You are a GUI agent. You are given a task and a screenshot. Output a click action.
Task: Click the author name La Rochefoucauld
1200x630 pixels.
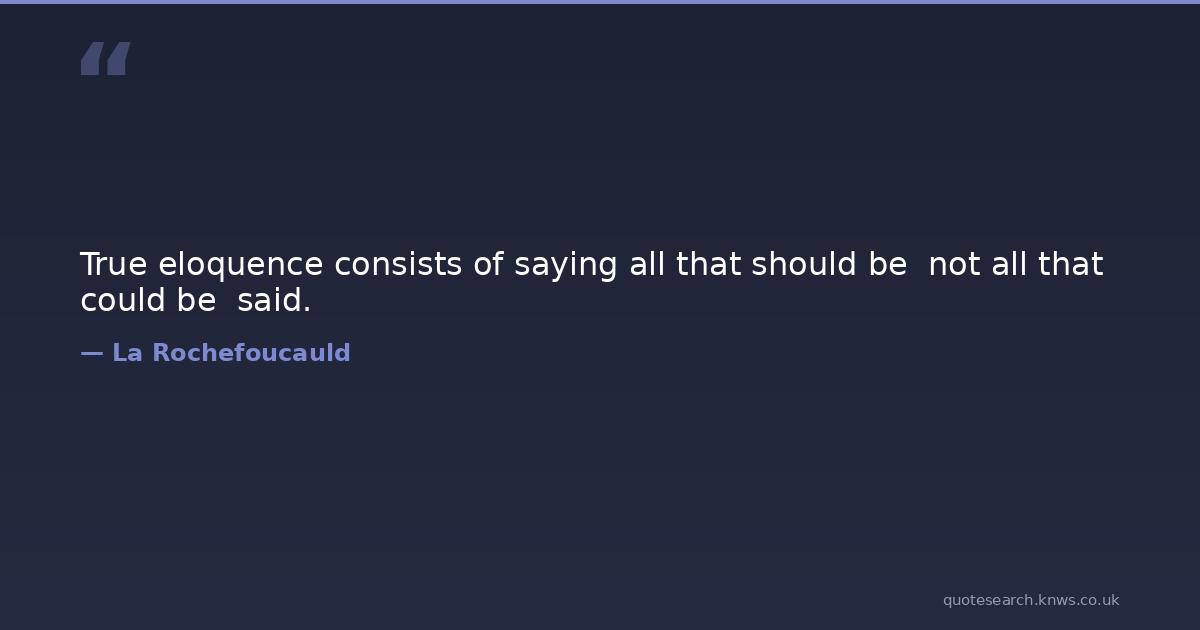click(x=231, y=353)
